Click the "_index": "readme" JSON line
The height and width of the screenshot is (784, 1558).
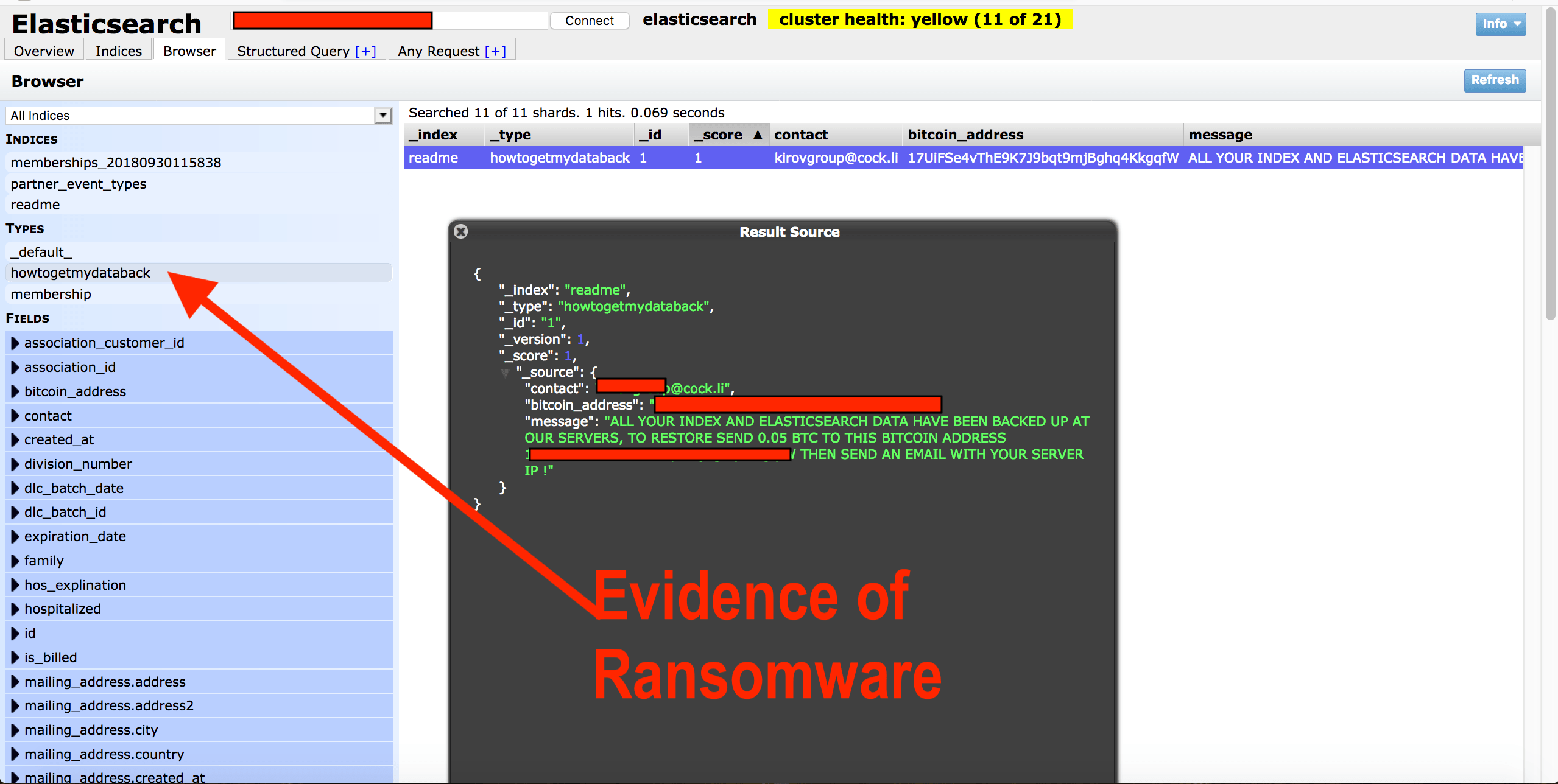point(565,290)
